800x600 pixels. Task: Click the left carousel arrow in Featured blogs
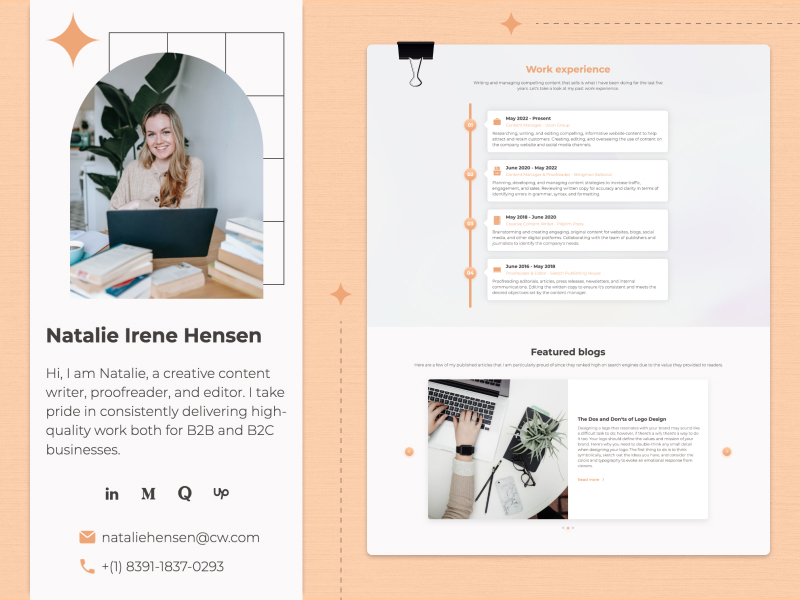tap(410, 450)
